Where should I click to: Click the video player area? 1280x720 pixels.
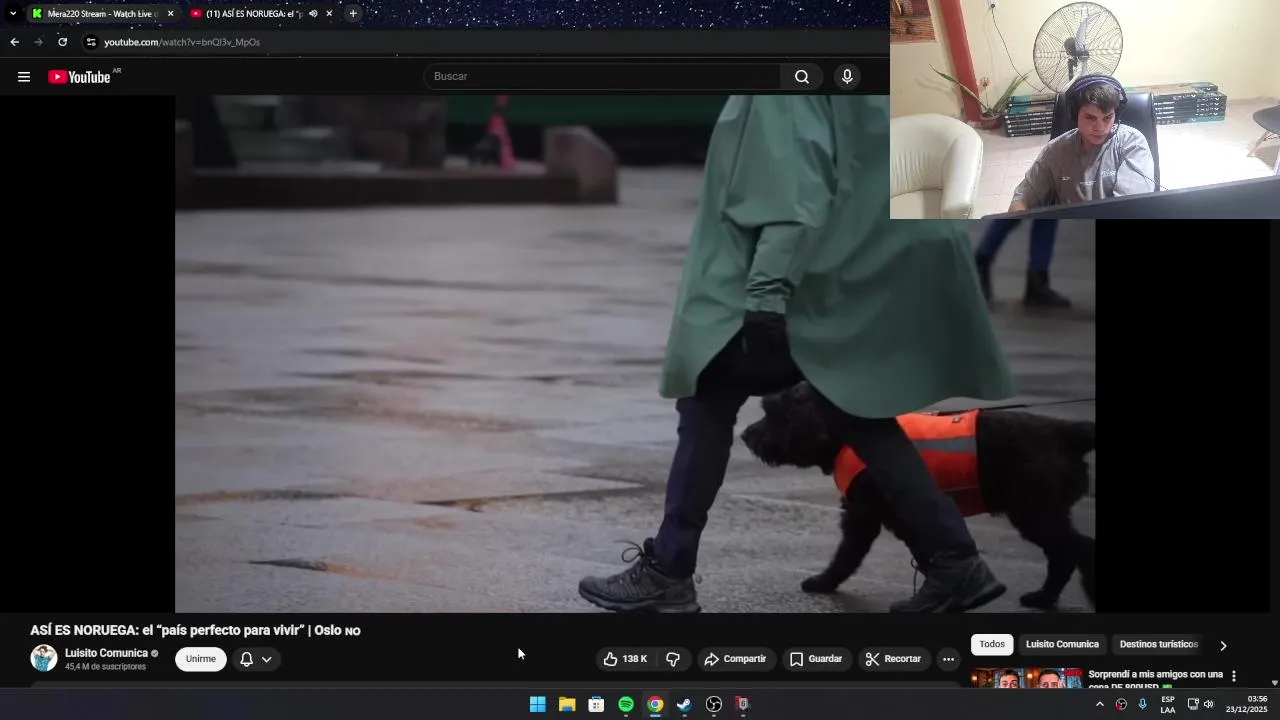point(635,354)
